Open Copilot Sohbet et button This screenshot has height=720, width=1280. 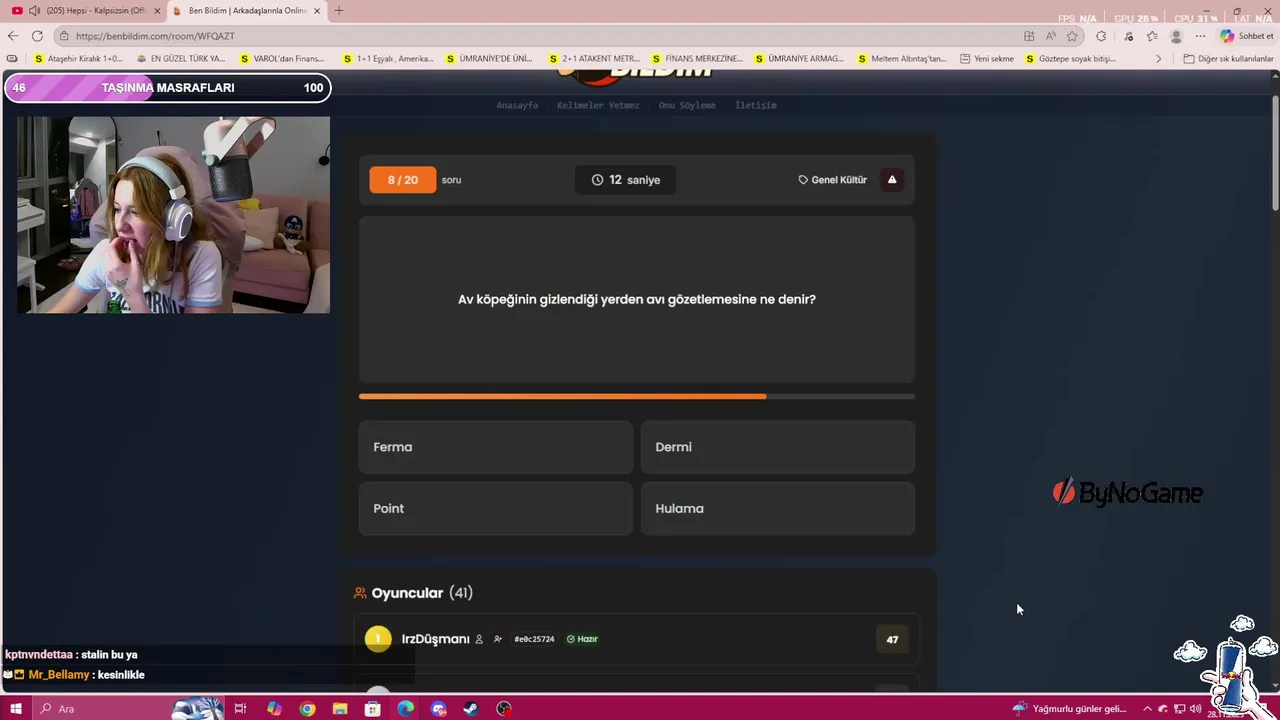point(1247,36)
